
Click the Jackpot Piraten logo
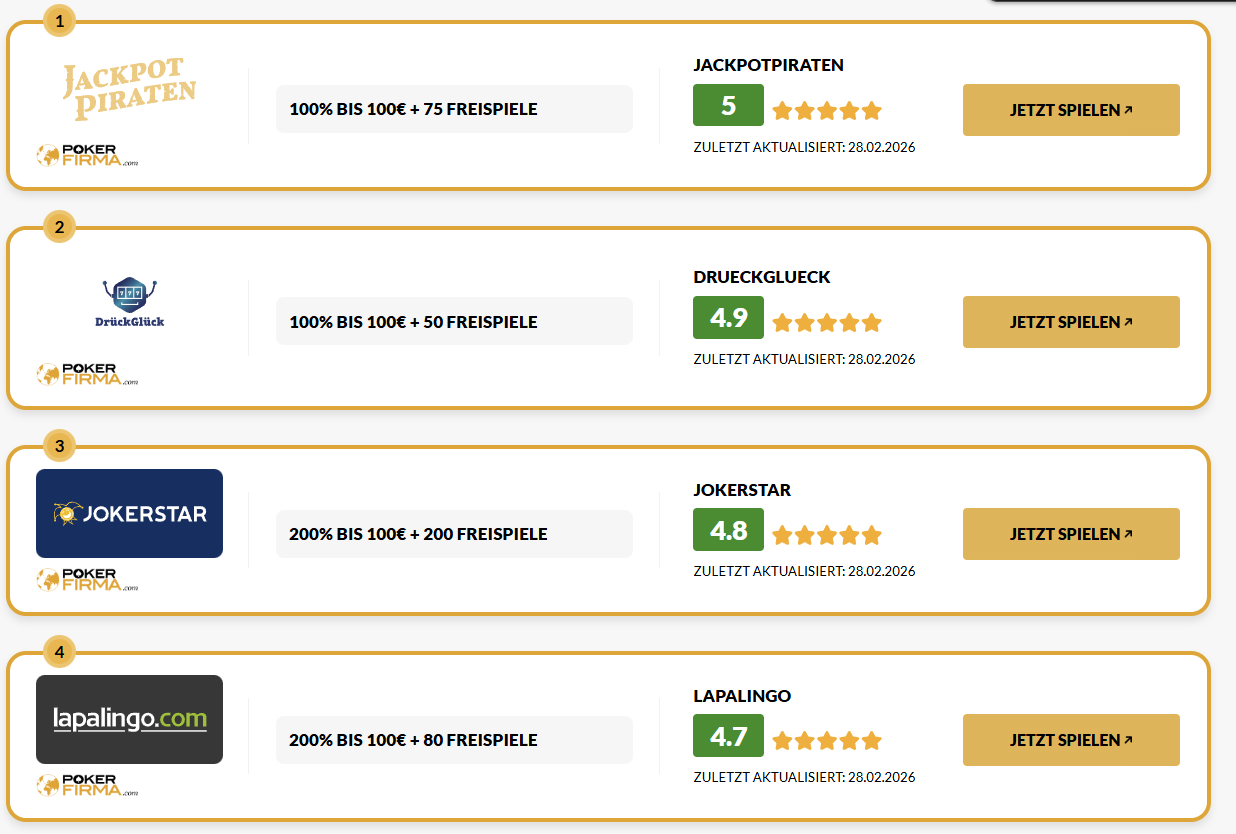point(129,90)
